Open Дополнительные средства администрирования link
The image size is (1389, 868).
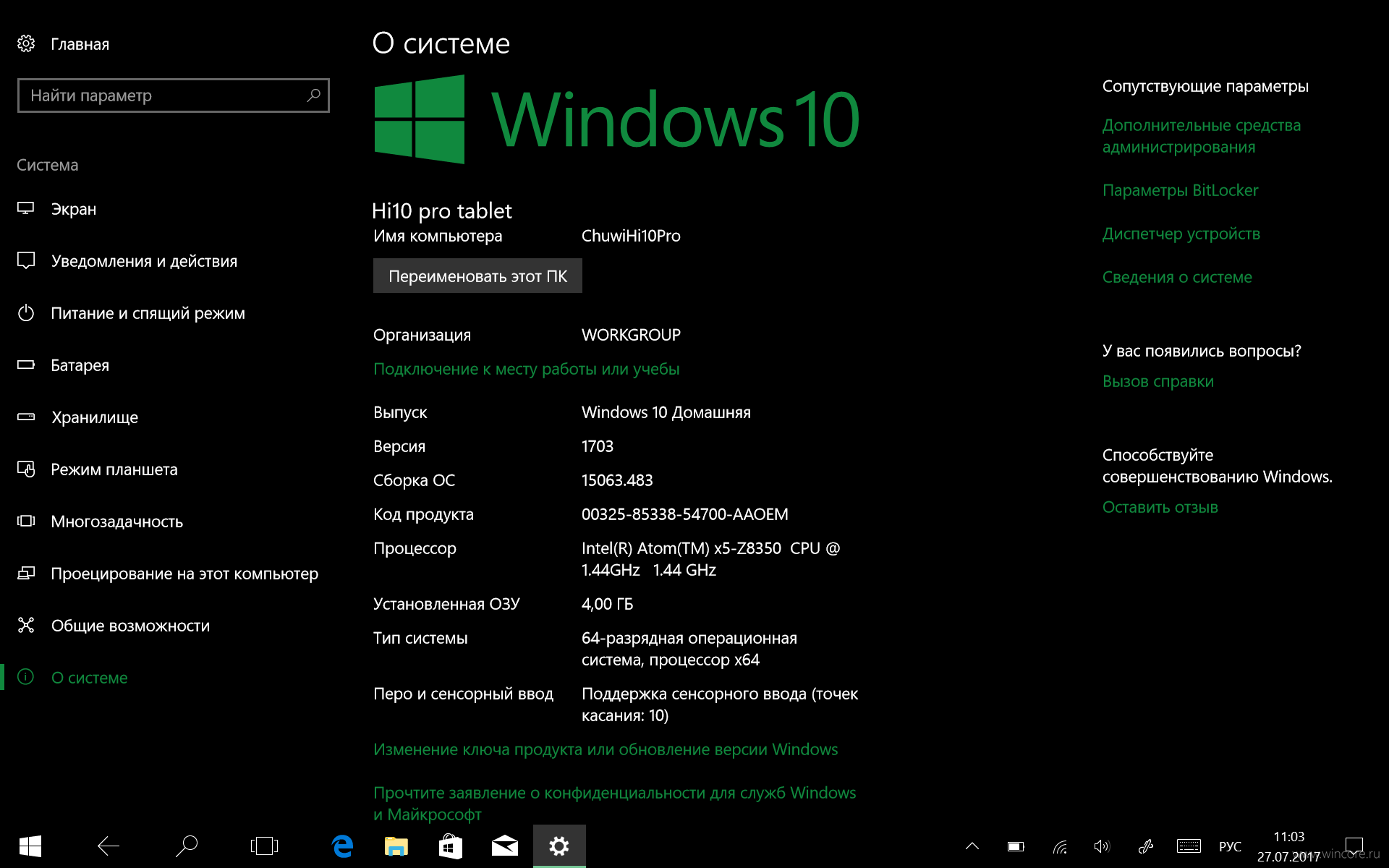point(1202,136)
